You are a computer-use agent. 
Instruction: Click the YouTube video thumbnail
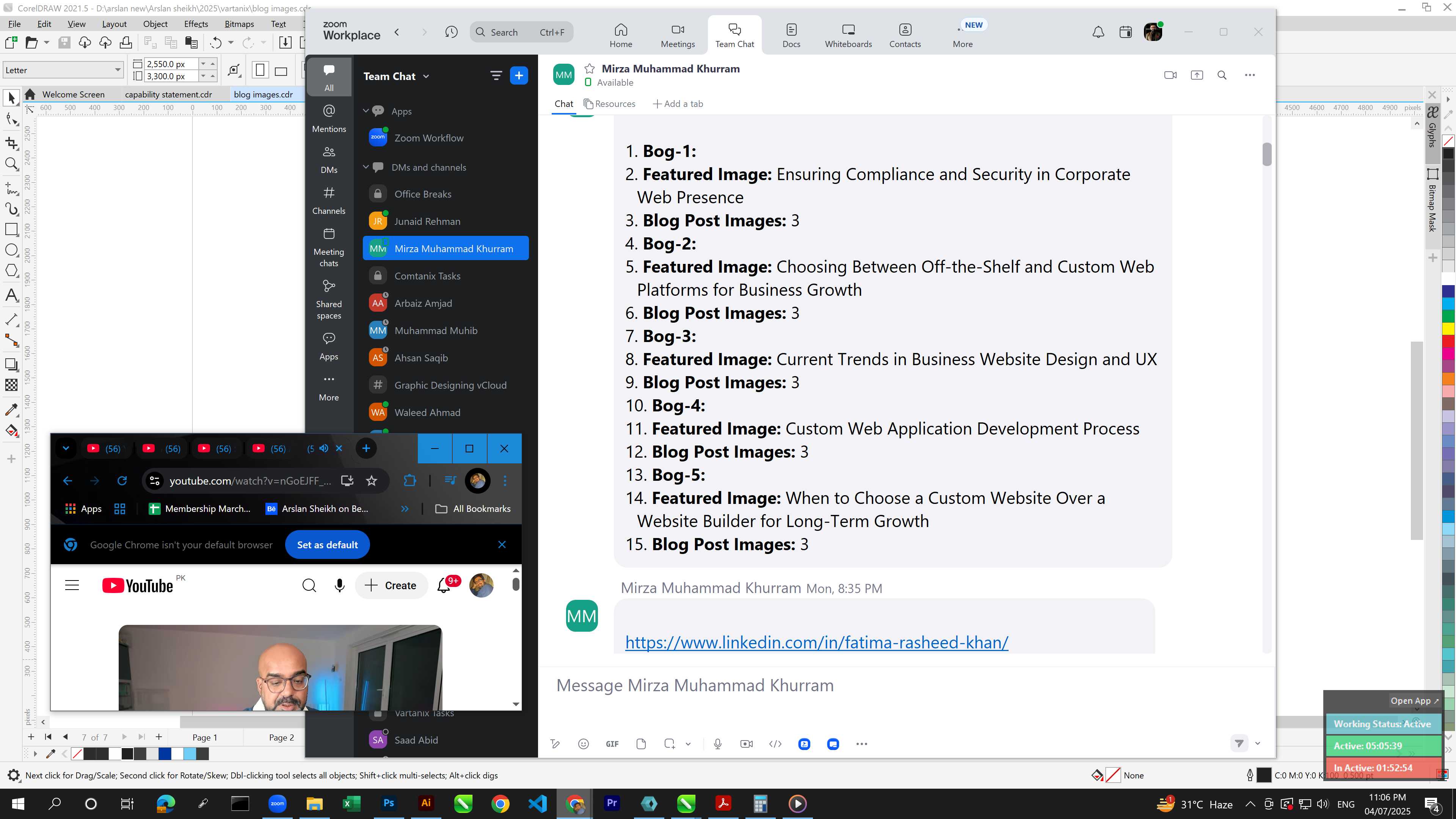pos(280,667)
